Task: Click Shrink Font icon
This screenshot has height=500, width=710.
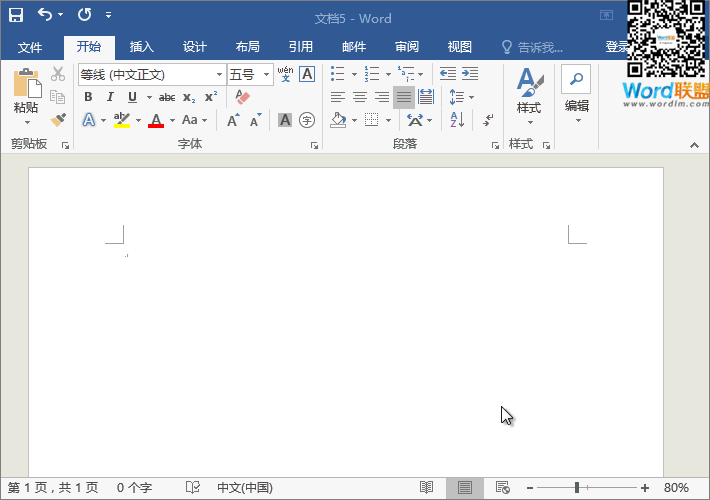Action: (256, 120)
